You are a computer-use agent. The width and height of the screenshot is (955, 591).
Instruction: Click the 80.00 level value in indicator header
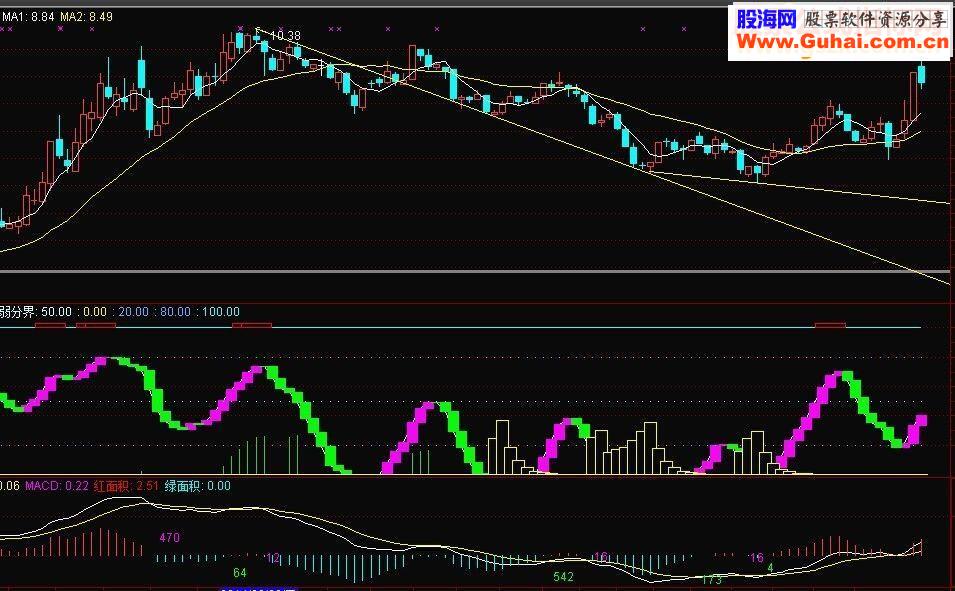pyautogui.click(x=175, y=311)
